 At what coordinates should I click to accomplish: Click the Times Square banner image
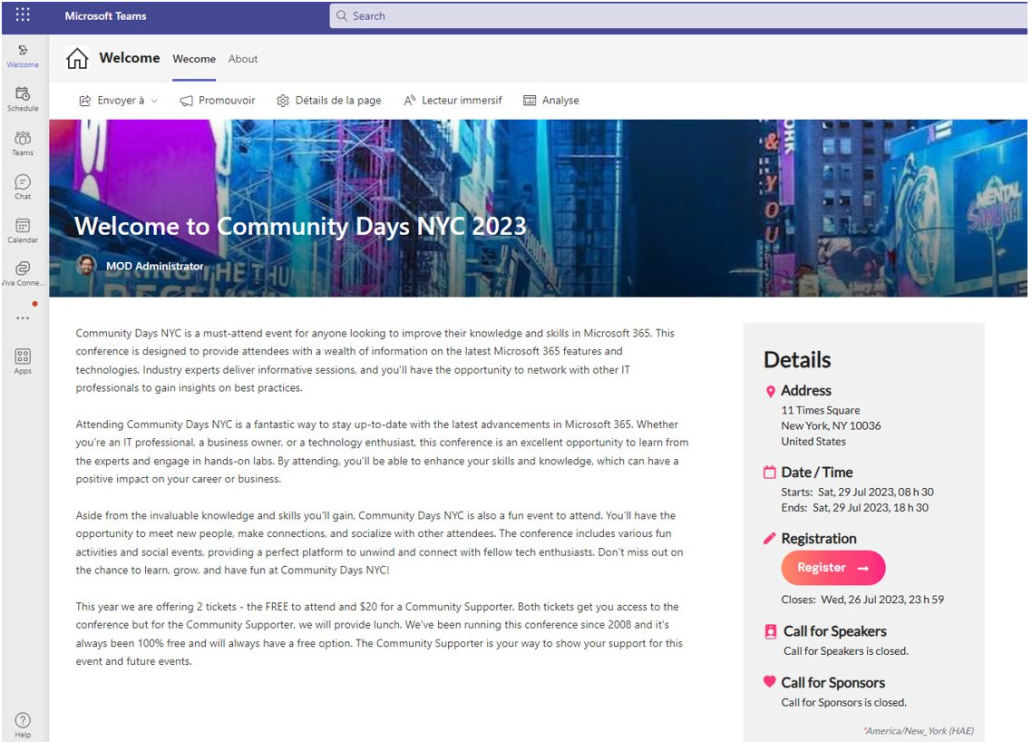[x=538, y=208]
